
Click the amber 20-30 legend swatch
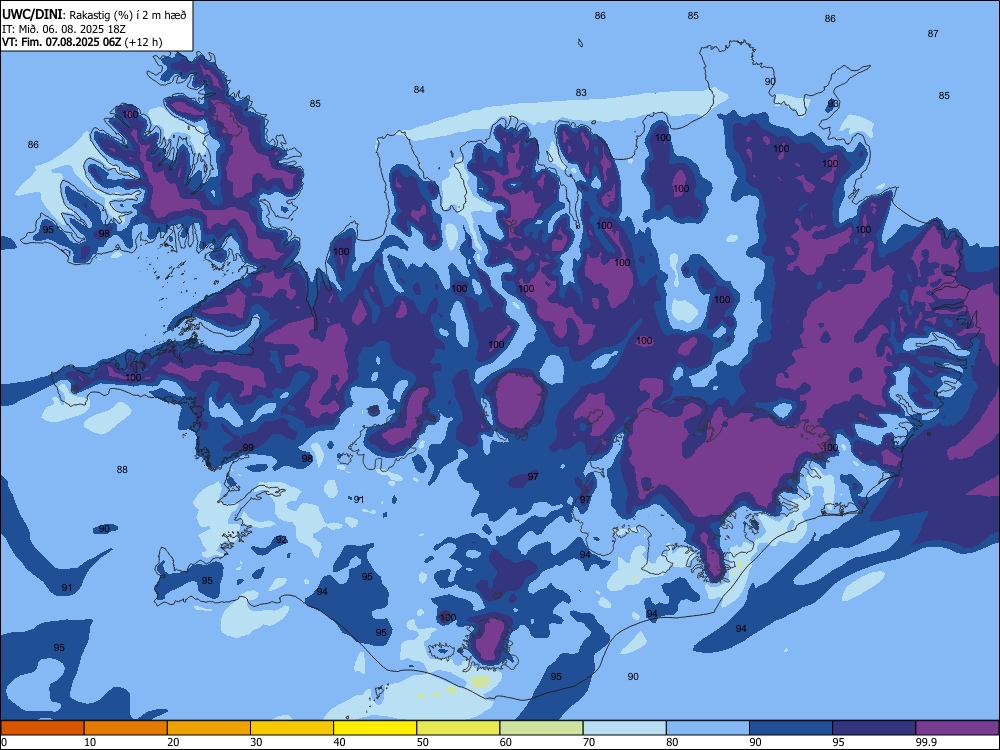pyautogui.click(x=209, y=728)
